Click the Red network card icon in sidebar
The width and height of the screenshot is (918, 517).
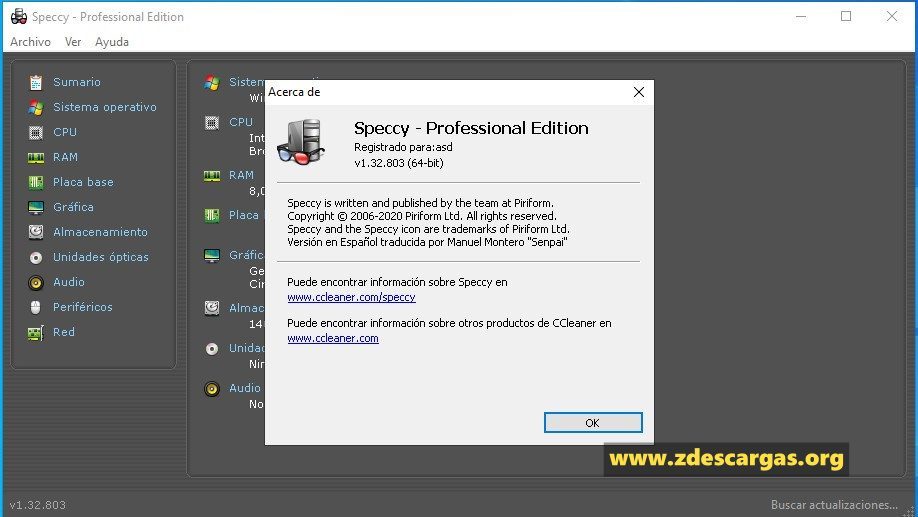(x=36, y=333)
